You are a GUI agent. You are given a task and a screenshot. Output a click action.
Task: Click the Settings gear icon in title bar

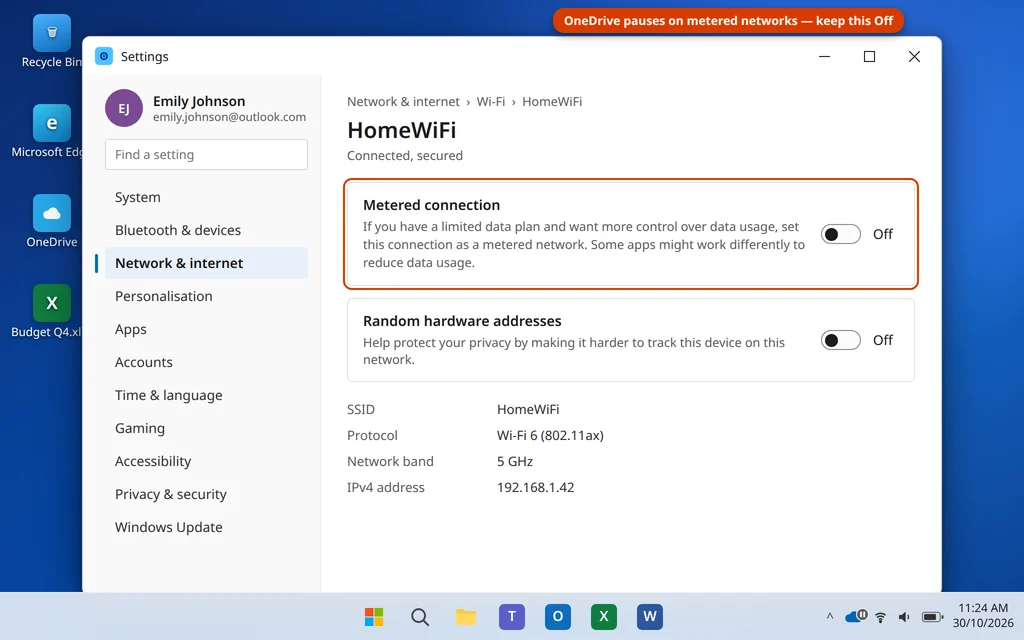(x=104, y=56)
